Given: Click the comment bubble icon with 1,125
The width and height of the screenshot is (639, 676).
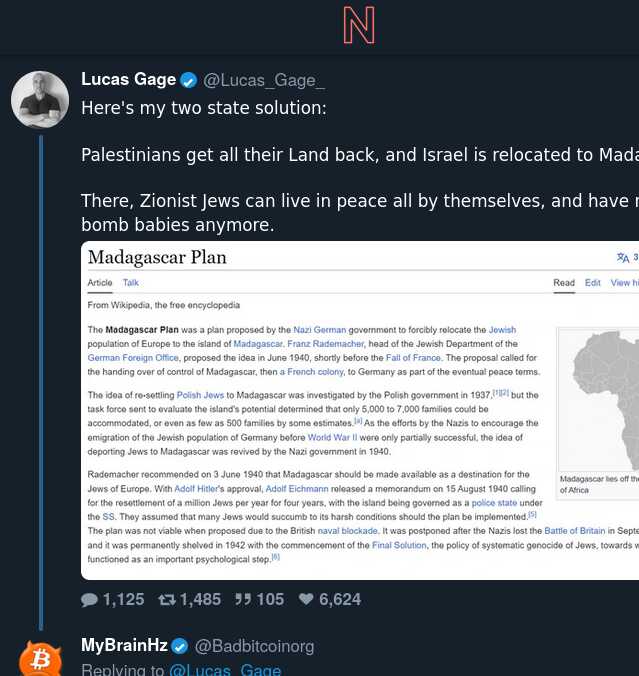Looking at the screenshot, I should tap(89, 600).
